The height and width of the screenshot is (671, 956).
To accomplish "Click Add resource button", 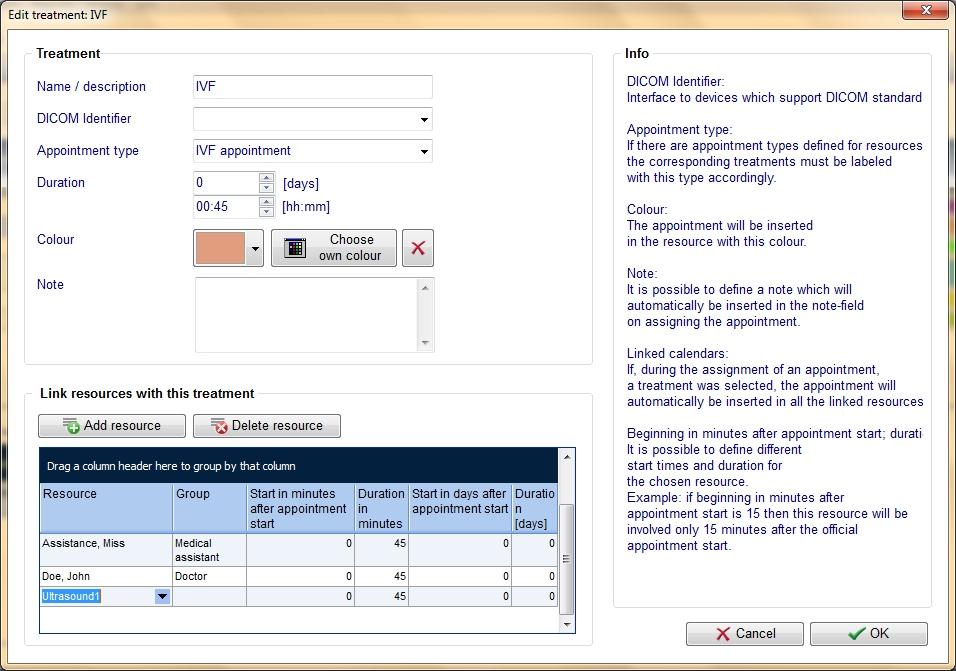I will (112, 425).
